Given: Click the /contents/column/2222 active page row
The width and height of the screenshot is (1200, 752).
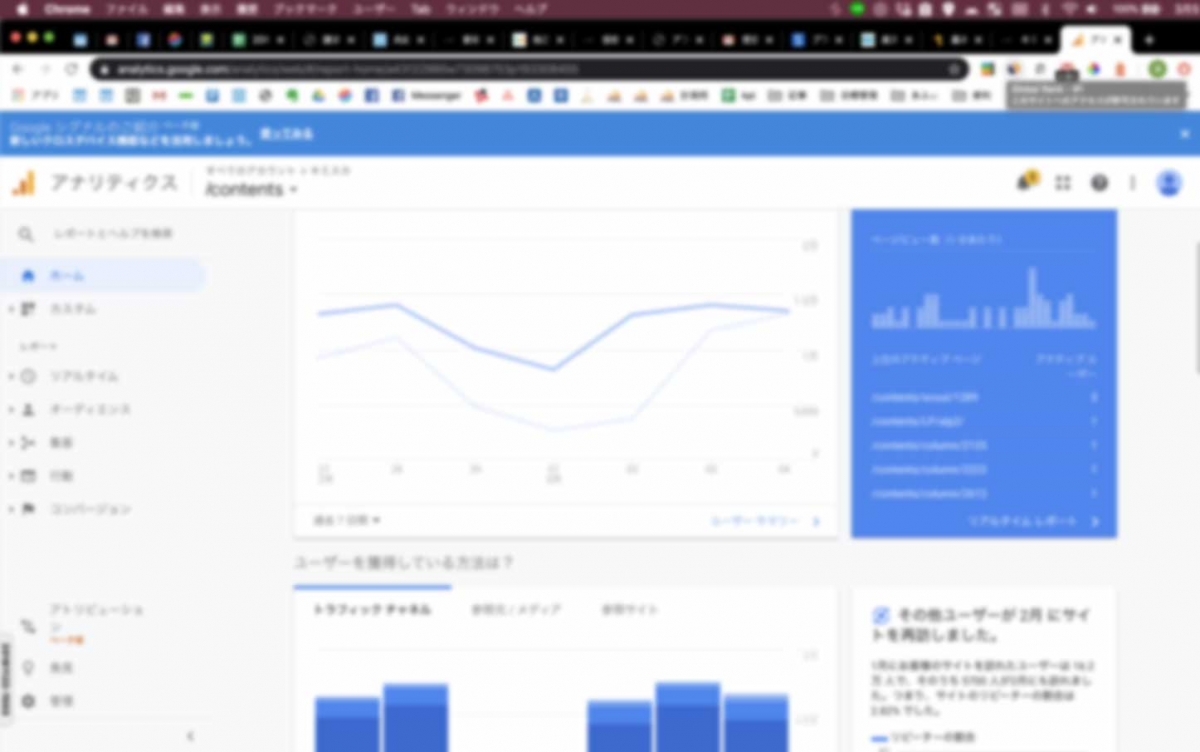Looking at the screenshot, I should point(983,469).
